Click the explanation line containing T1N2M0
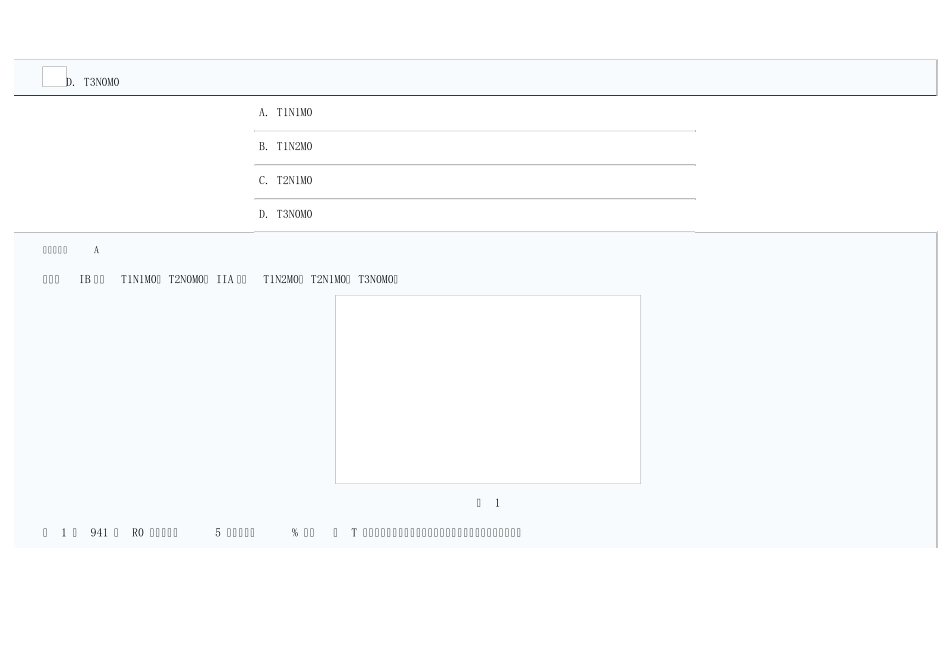Screen dimensions: 950x672 (220, 279)
